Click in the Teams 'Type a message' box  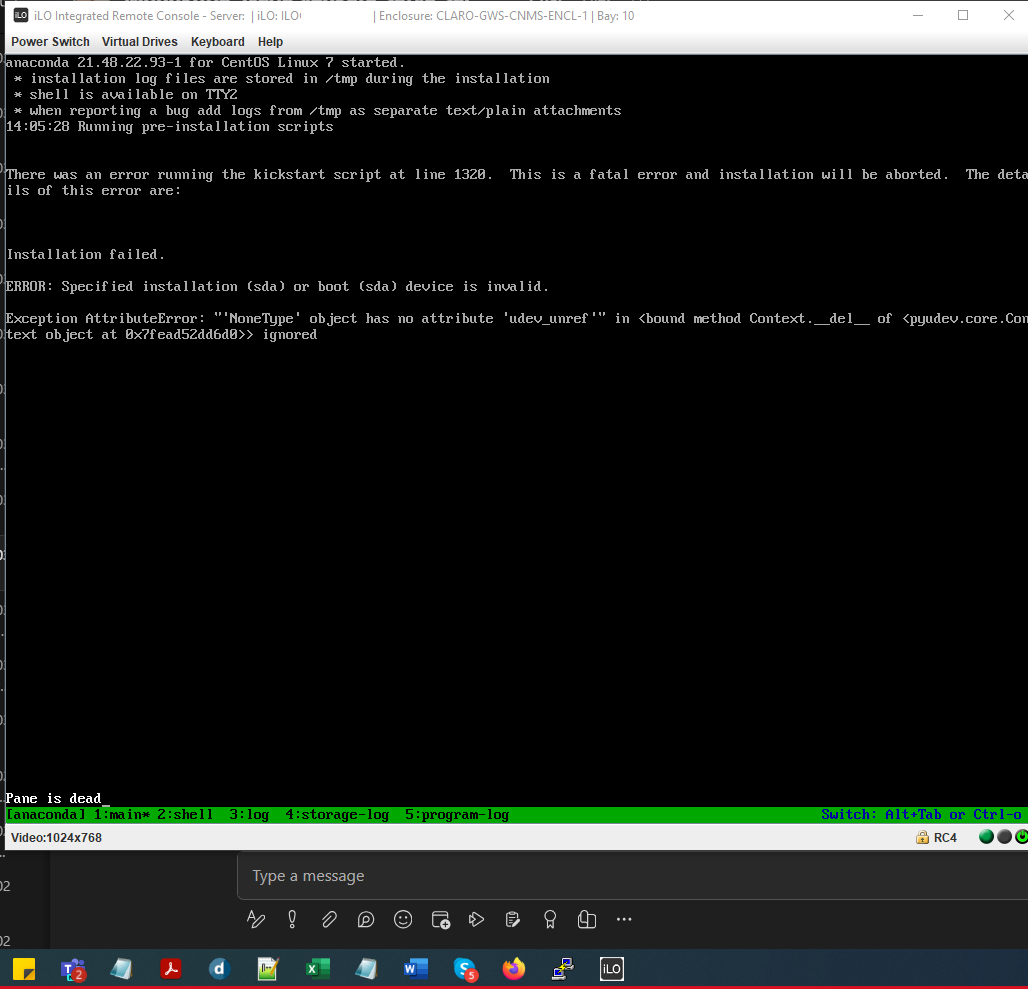[632, 876]
